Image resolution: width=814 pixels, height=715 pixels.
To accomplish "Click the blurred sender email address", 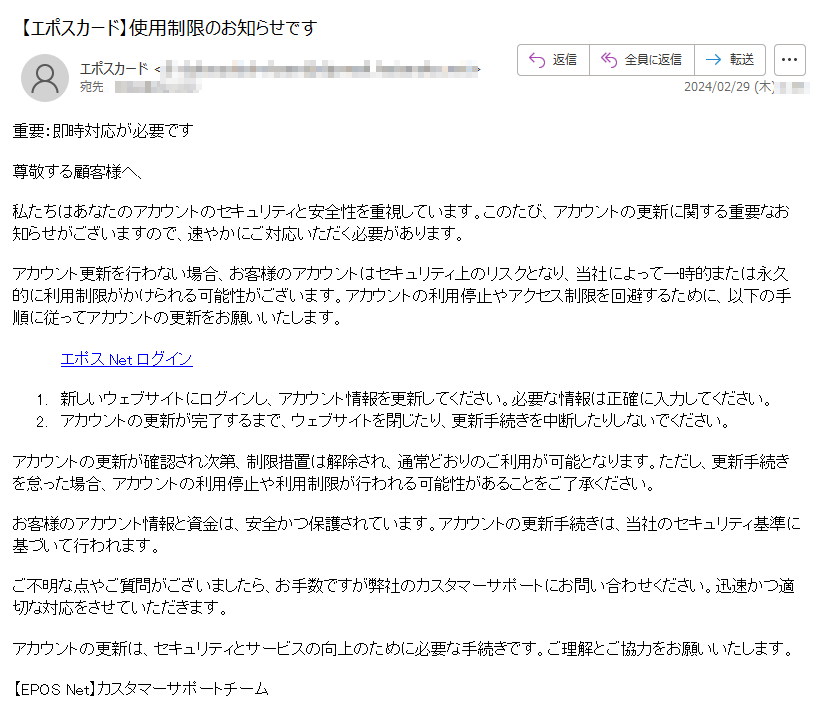I will click(320, 69).
